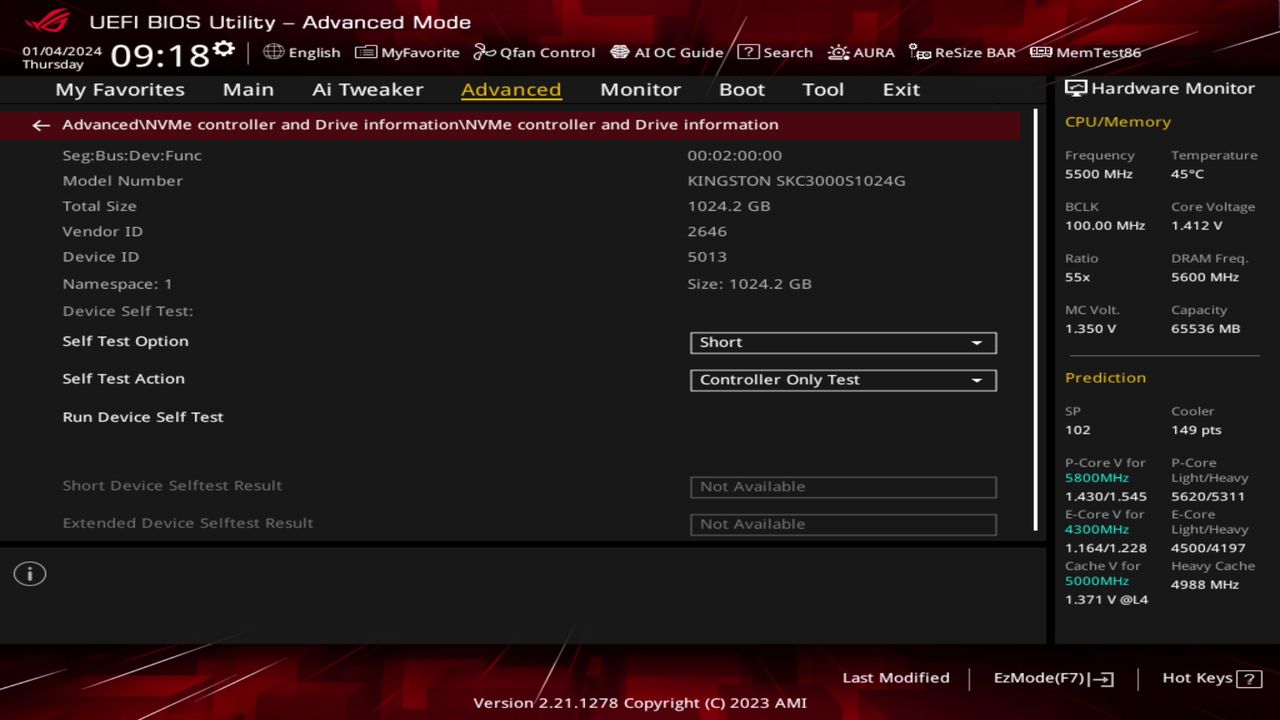Click the 5800MHz P-Core prediction link

(1096, 478)
